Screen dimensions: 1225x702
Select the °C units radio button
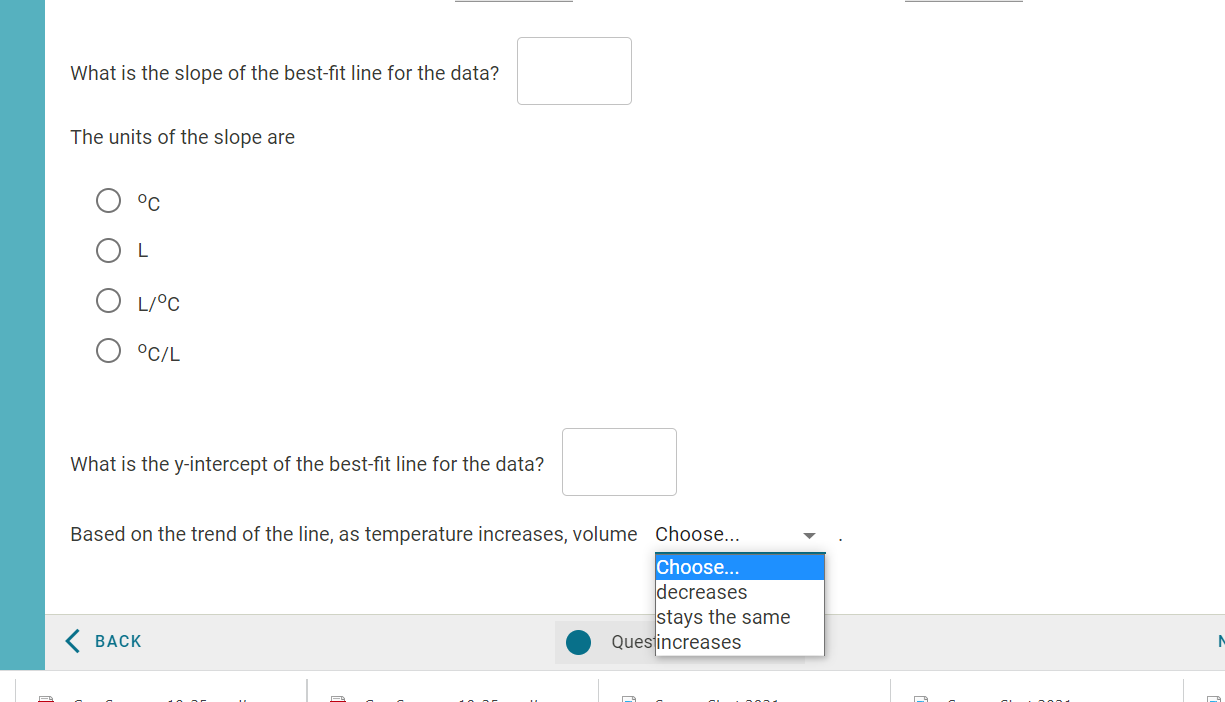[108, 200]
